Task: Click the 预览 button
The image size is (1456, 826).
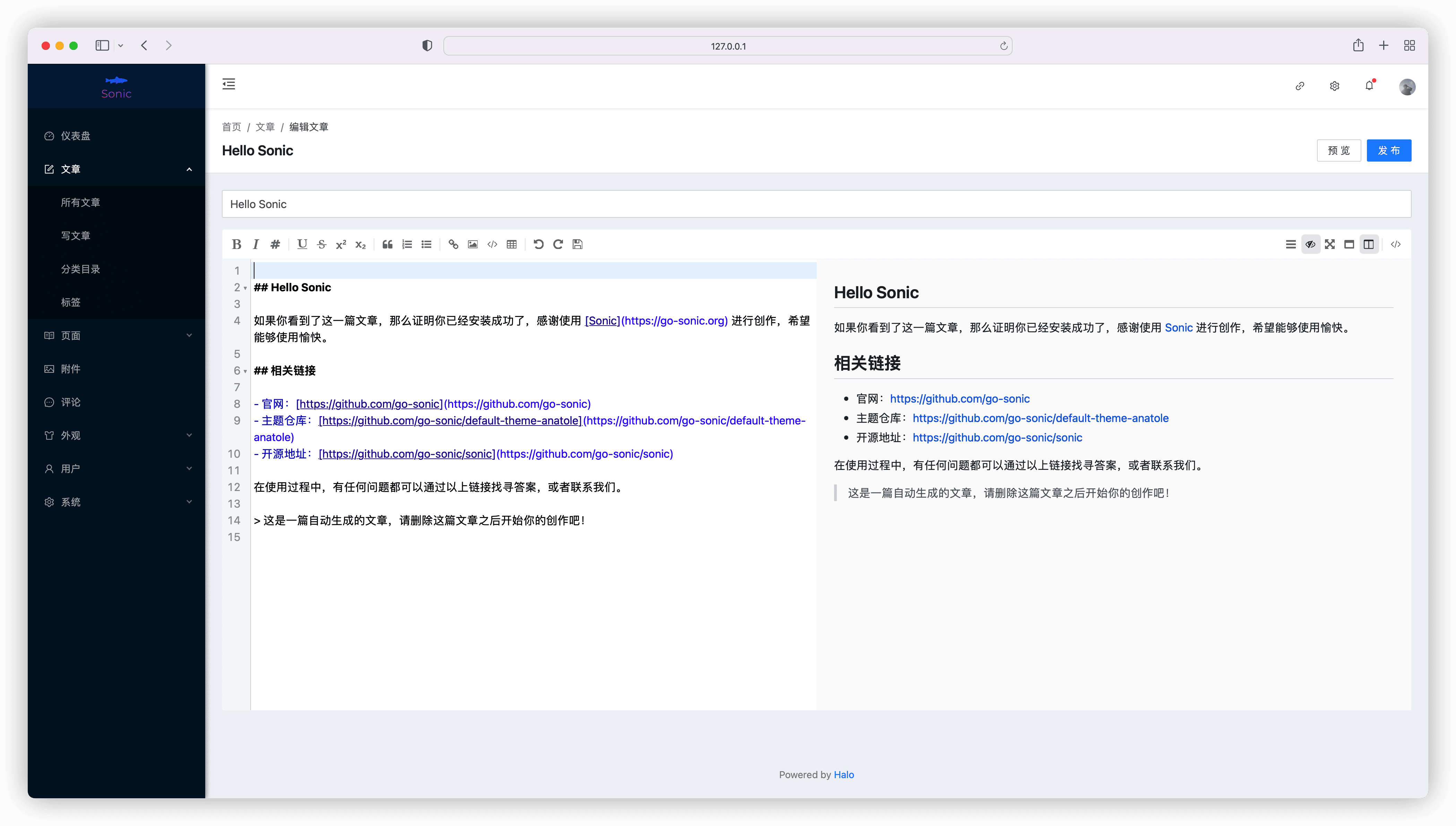Action: (1338, 150)
